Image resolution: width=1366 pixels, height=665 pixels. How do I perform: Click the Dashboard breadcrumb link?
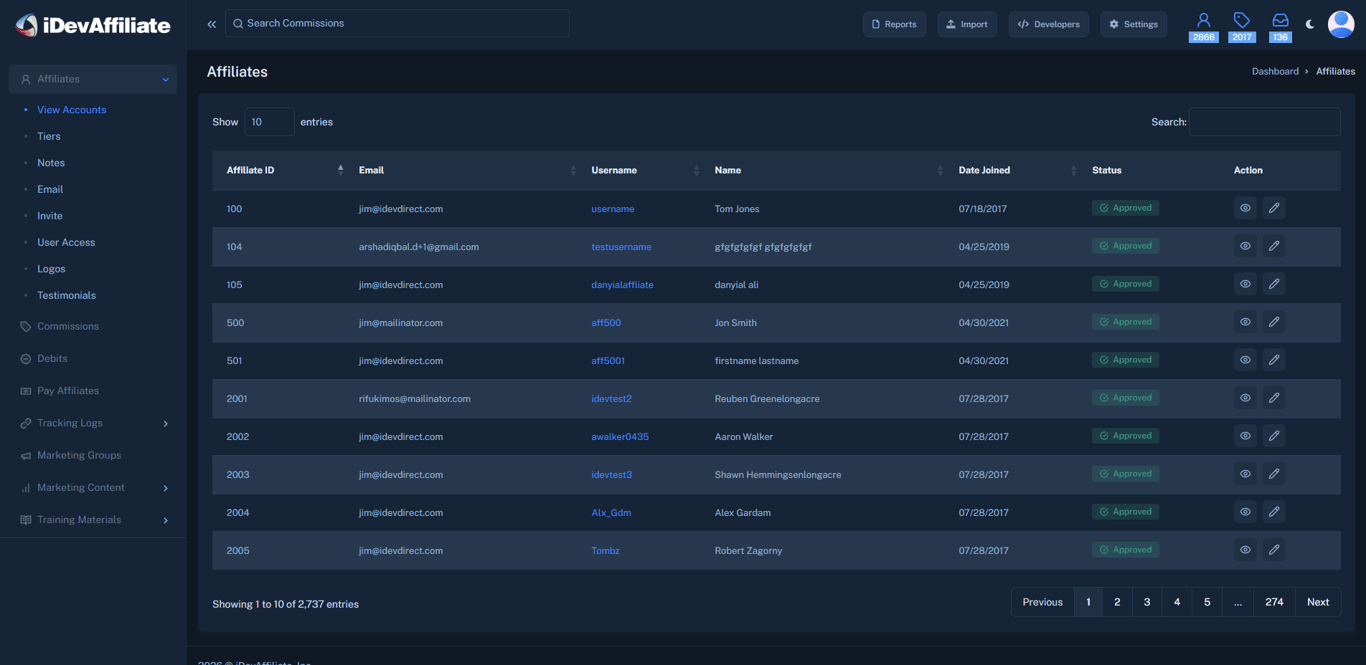1275,71
